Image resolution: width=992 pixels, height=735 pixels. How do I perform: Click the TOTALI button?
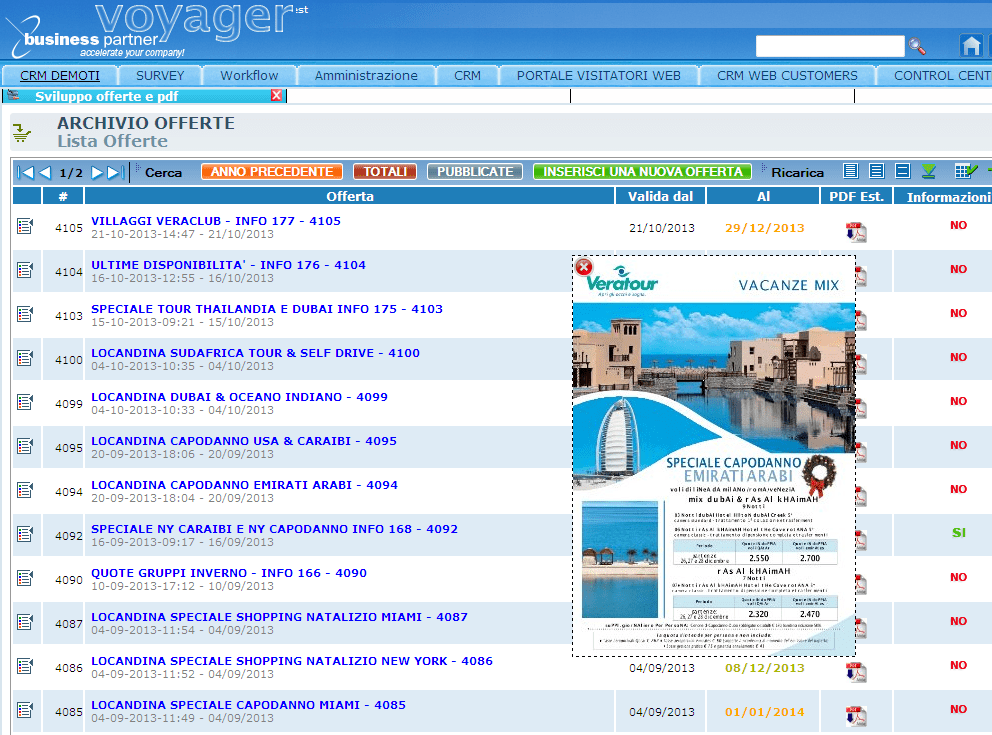click(385, 172)
